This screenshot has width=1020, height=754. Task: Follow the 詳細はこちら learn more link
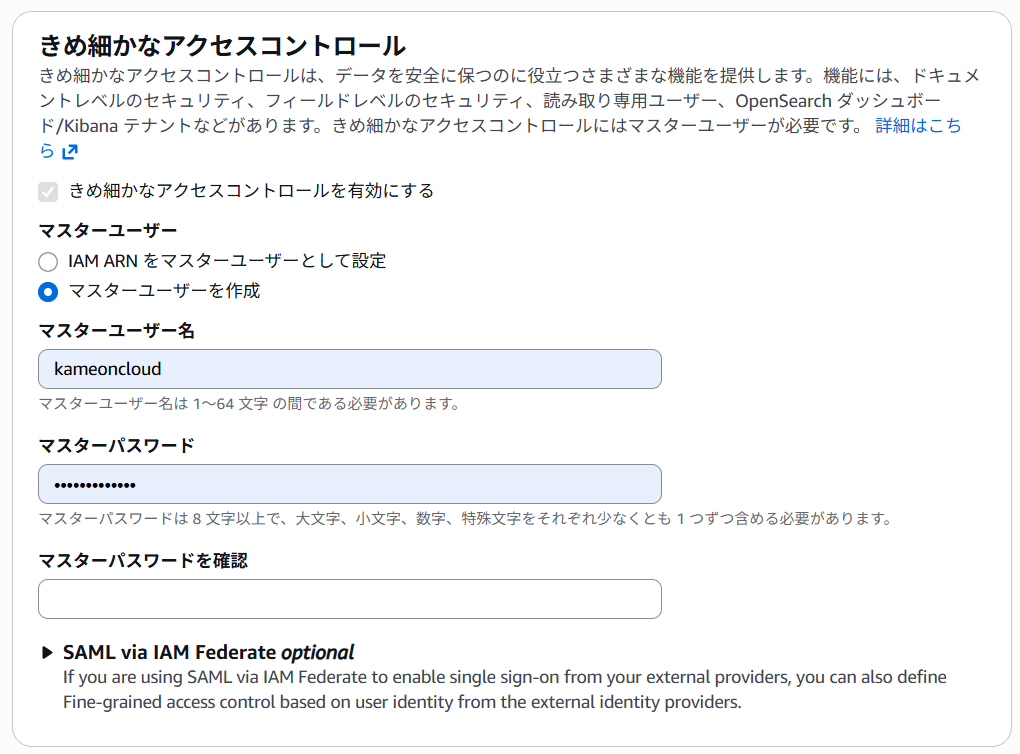tap(918, 126)
